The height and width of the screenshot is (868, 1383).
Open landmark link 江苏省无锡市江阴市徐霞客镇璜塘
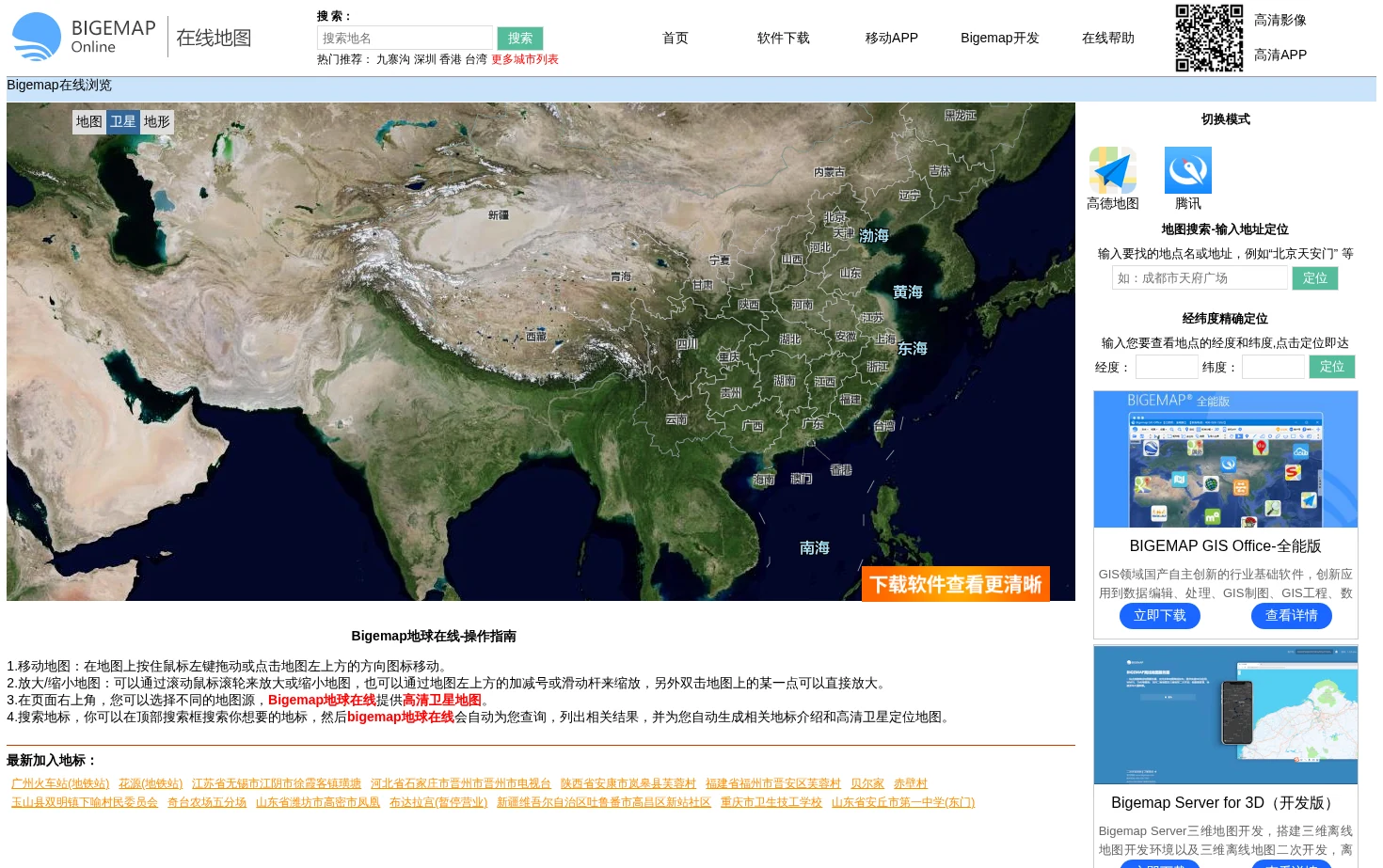tap(277, 783)
